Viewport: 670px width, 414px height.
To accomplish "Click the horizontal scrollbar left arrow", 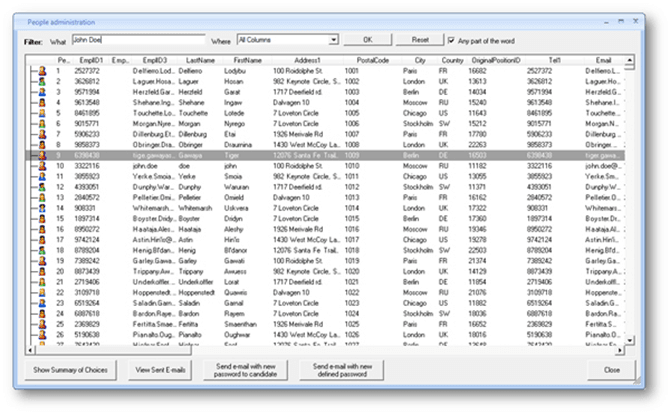I will tap(30, 351).
